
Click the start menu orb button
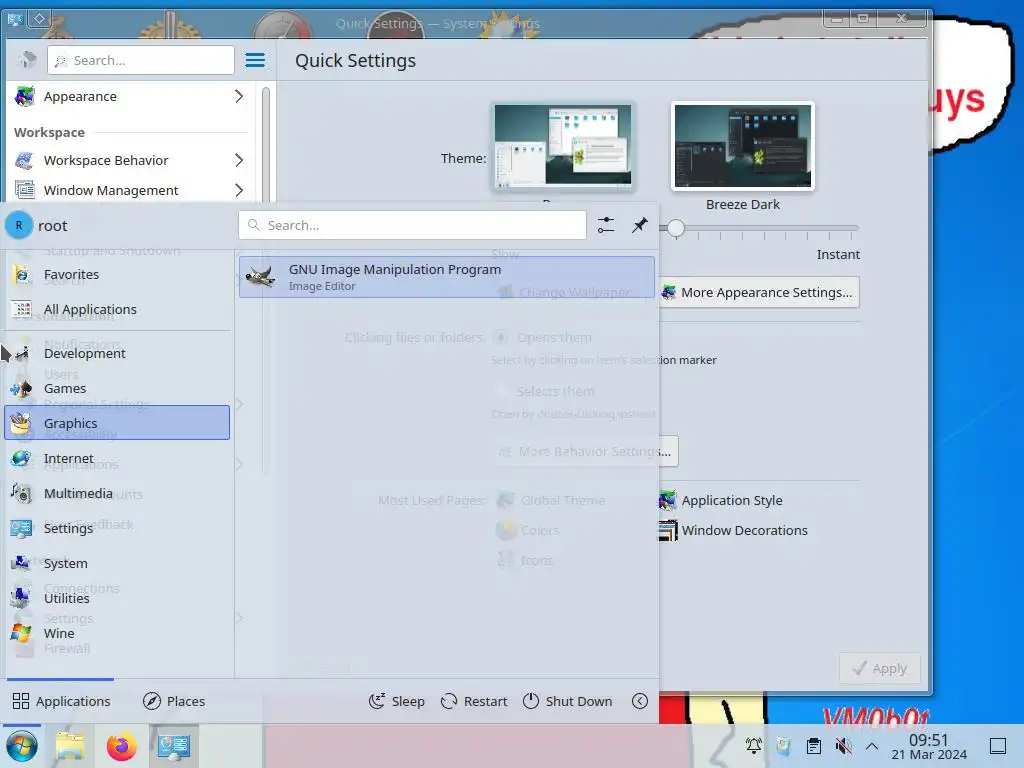(x=22, y=746)
